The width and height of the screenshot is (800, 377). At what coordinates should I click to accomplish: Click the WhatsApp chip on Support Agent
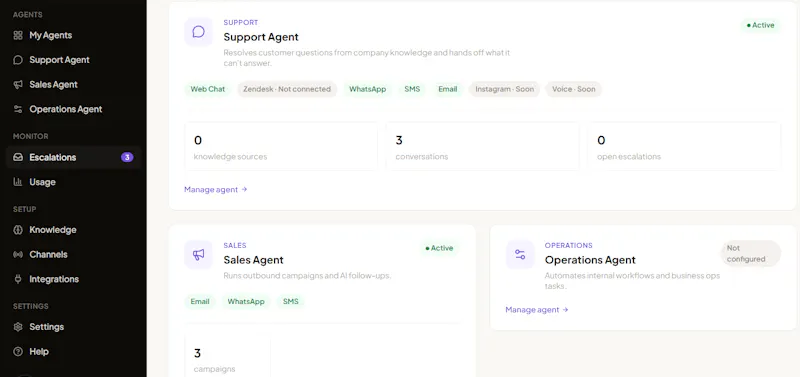click(x=367, y=89)
